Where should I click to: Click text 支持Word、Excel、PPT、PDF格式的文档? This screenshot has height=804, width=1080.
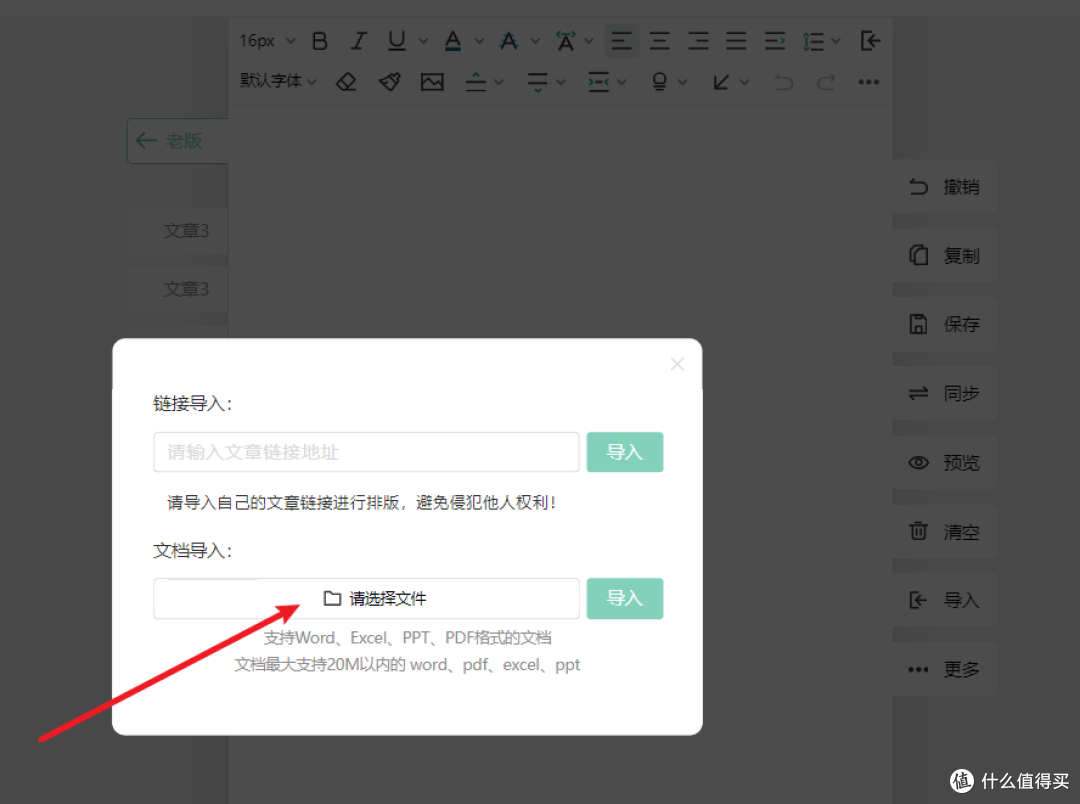(x=408, y=638)
